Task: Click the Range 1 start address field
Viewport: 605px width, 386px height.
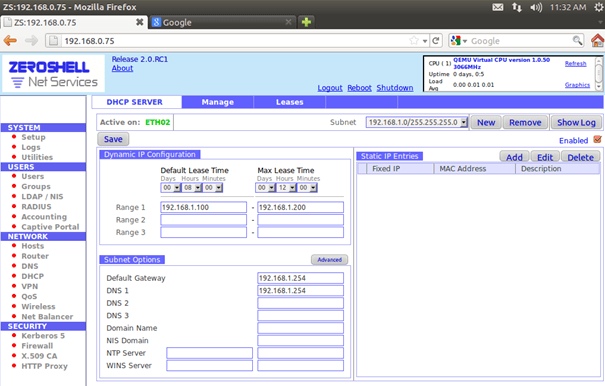Action: pos(203,207)
